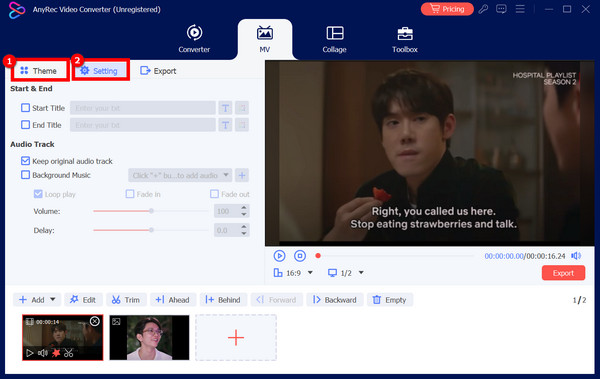
Task: Click the Volume value field 100
Action: 227,211
